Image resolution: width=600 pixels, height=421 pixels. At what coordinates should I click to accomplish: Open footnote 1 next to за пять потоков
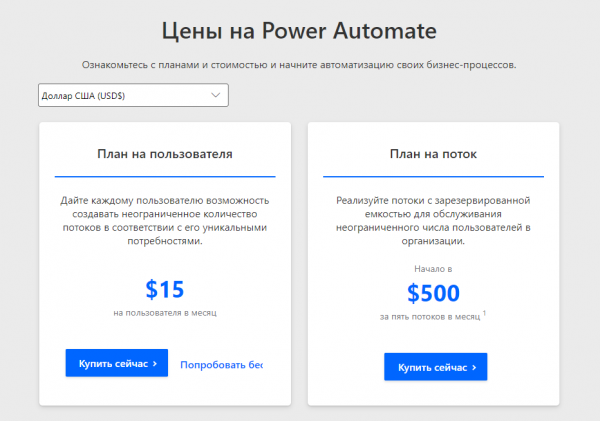tap(485, 313)
